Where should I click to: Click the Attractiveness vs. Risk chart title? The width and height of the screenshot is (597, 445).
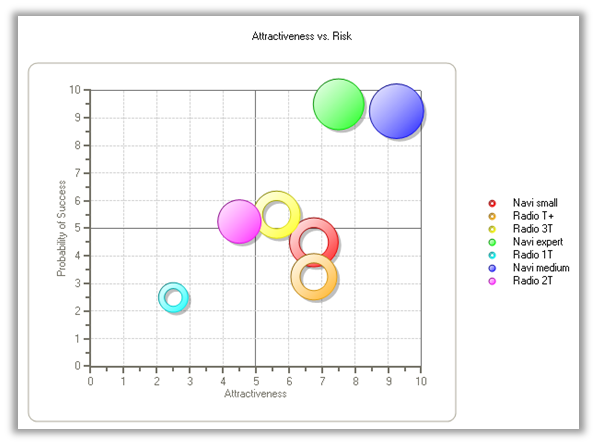pos(302,36)
